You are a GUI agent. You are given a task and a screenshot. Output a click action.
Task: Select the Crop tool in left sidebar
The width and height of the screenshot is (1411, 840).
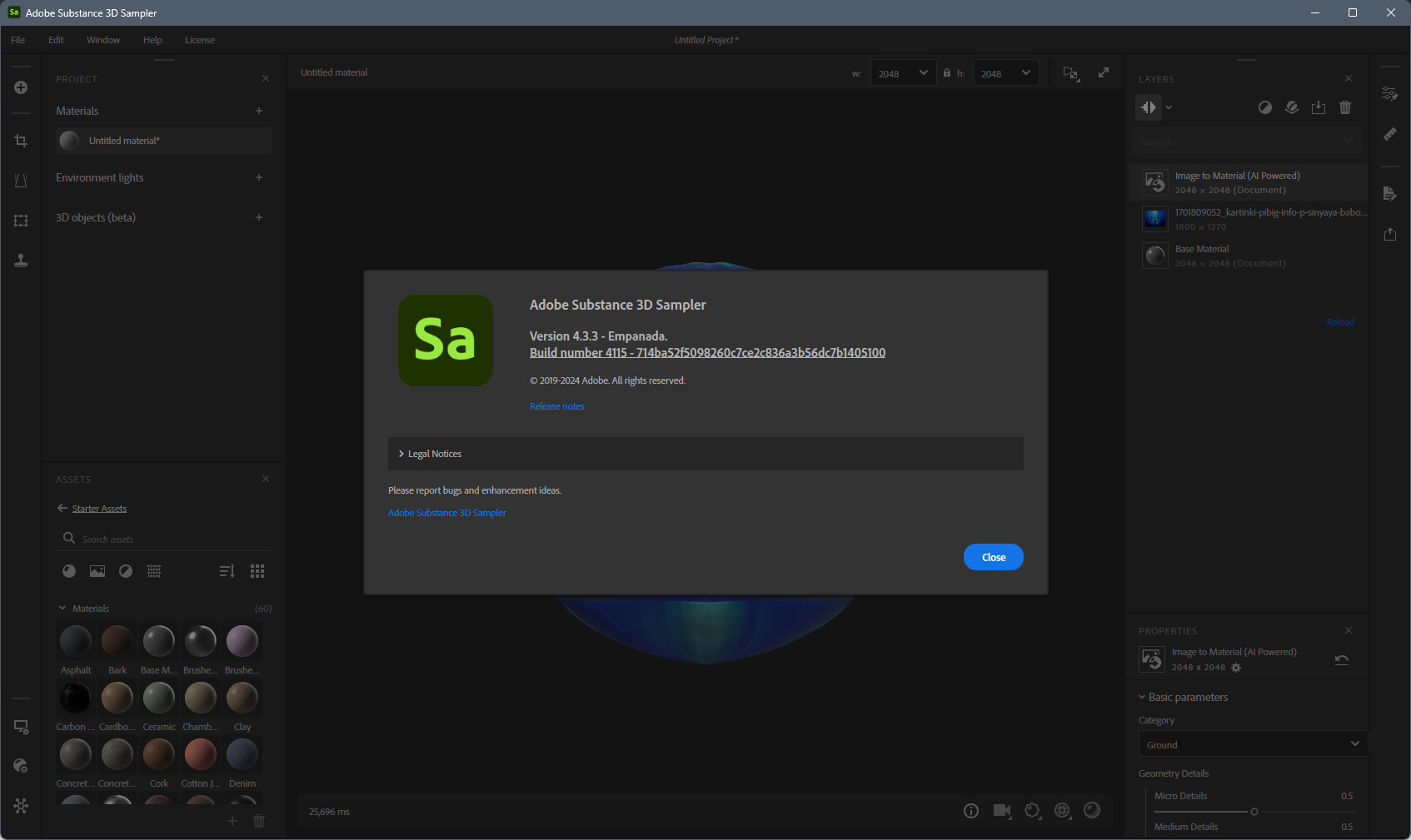coord(21,141)
